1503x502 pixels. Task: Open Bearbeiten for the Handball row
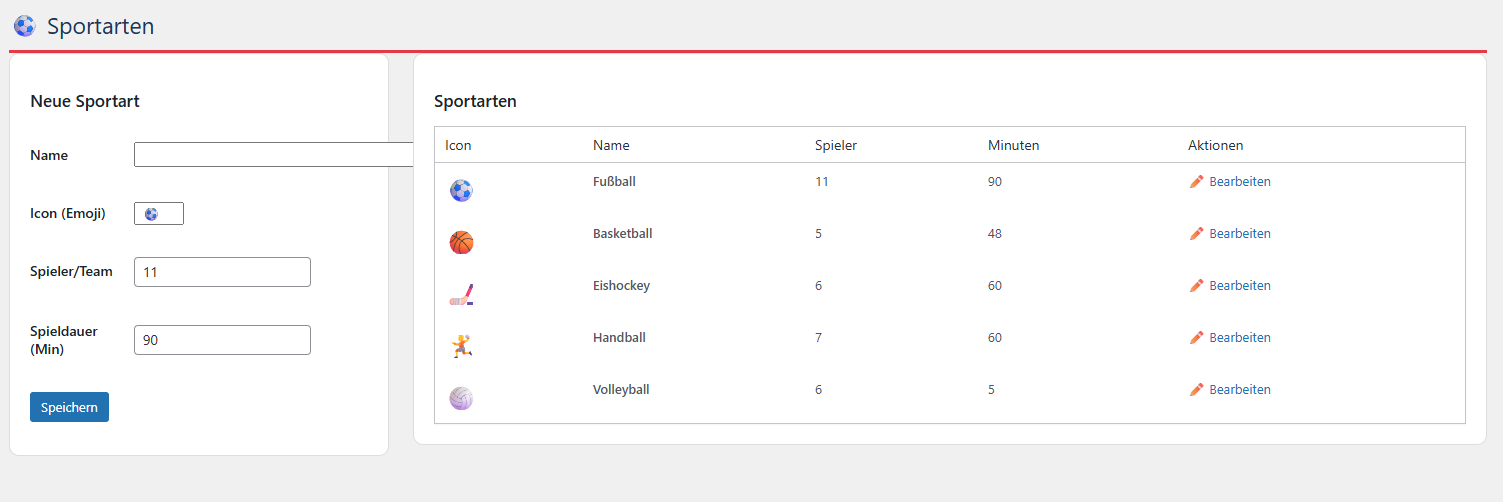(1239, 338)
